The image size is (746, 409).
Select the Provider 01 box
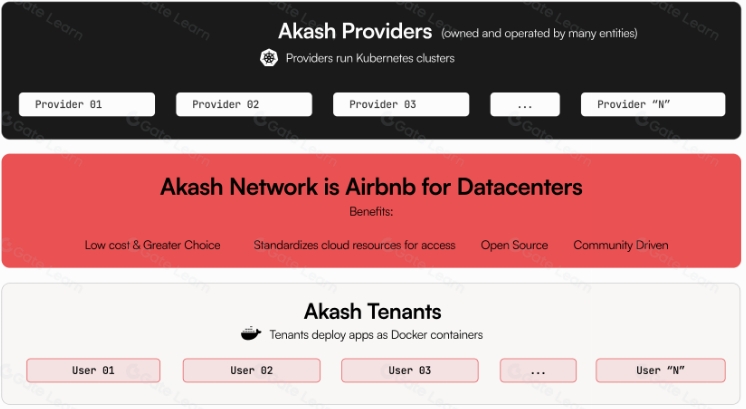click(87, 104)
